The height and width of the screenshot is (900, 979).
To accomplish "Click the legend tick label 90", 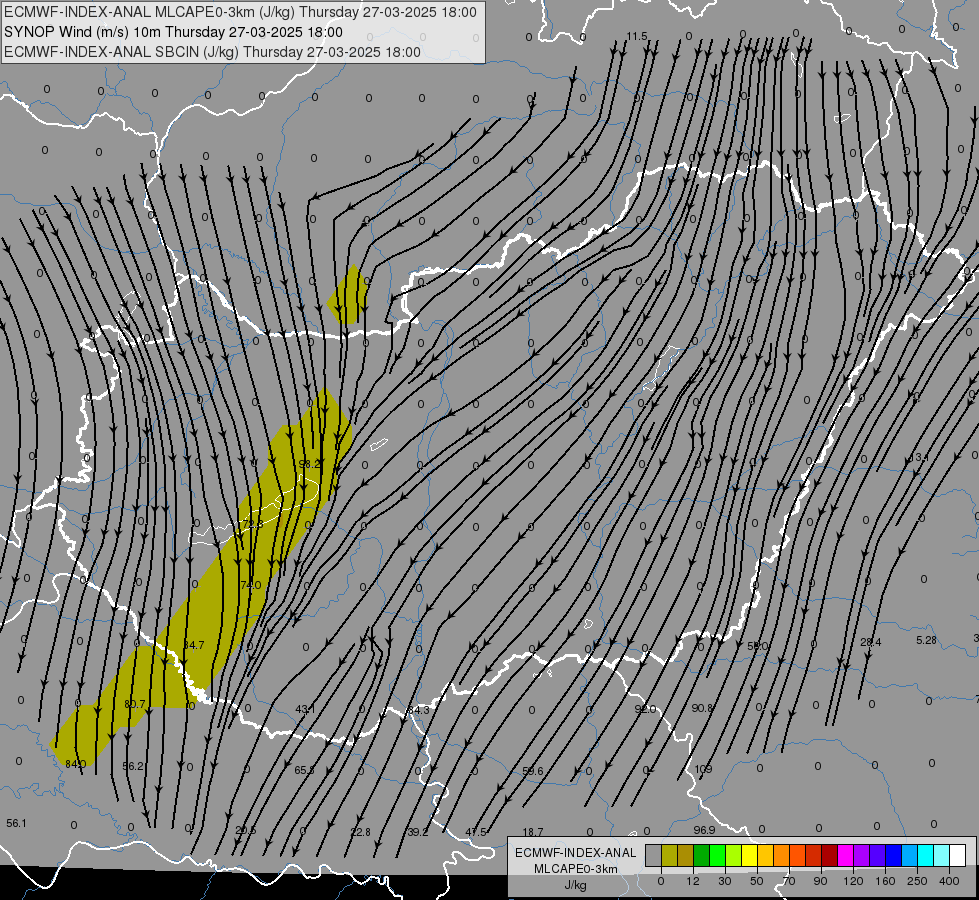I will (x=820, y=881).
